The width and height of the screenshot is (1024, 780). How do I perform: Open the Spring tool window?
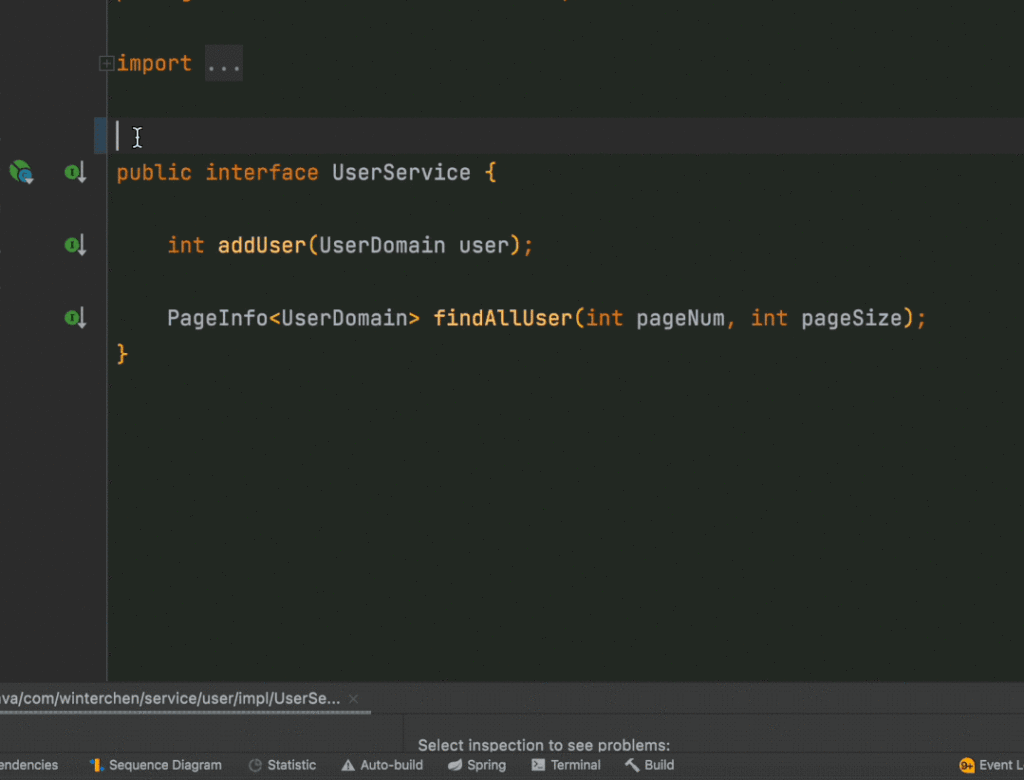click(477, 765)
